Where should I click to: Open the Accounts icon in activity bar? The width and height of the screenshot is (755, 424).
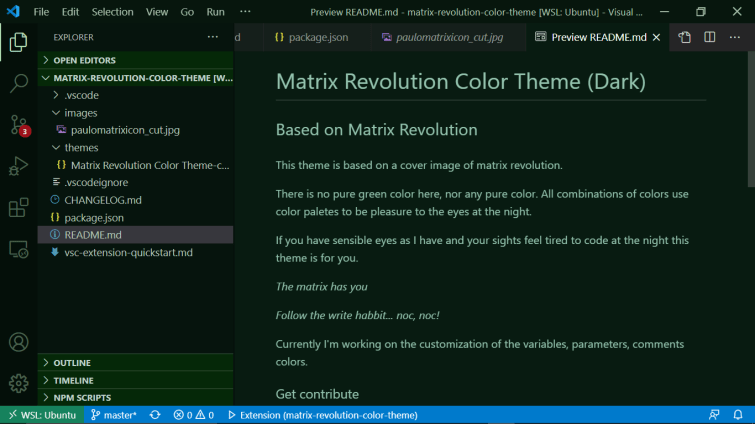(x=18, y=342)
